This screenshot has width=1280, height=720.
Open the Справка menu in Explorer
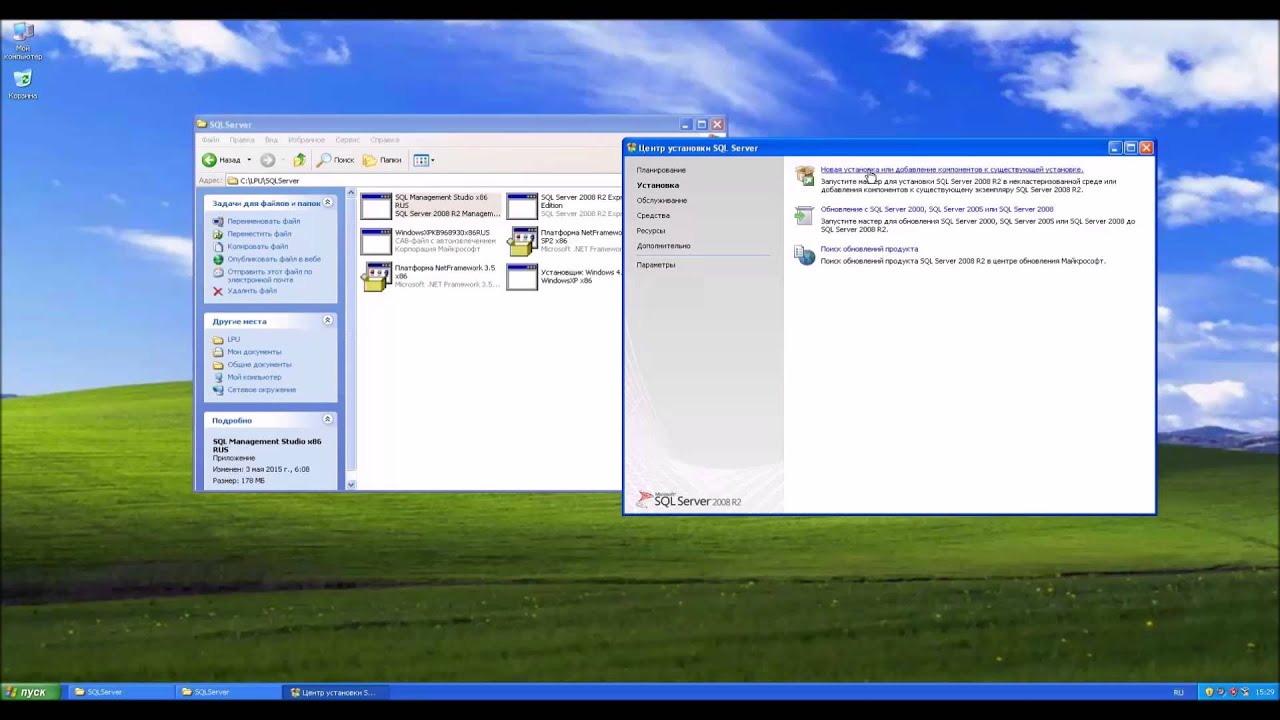click(x=384, y=140)
